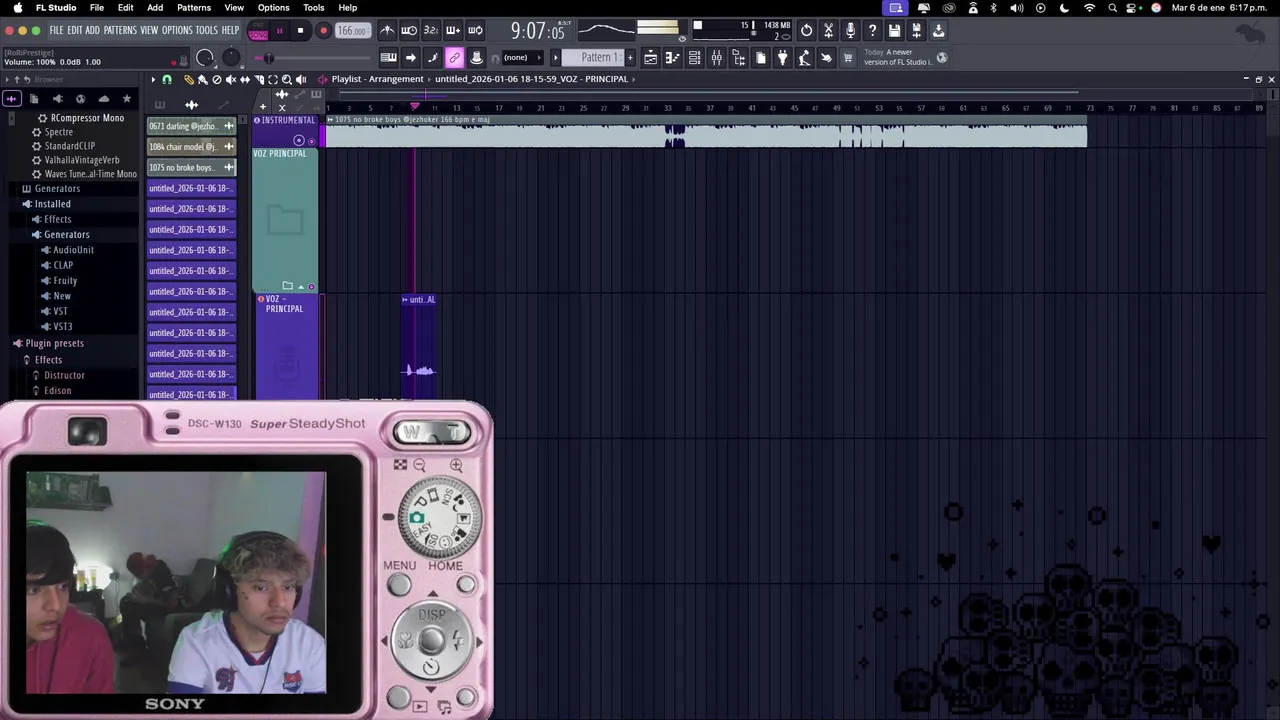Screen dimensions: 1280x720
Task: Toggle the overdub blend recording icon
Action: tap(453, 31)
